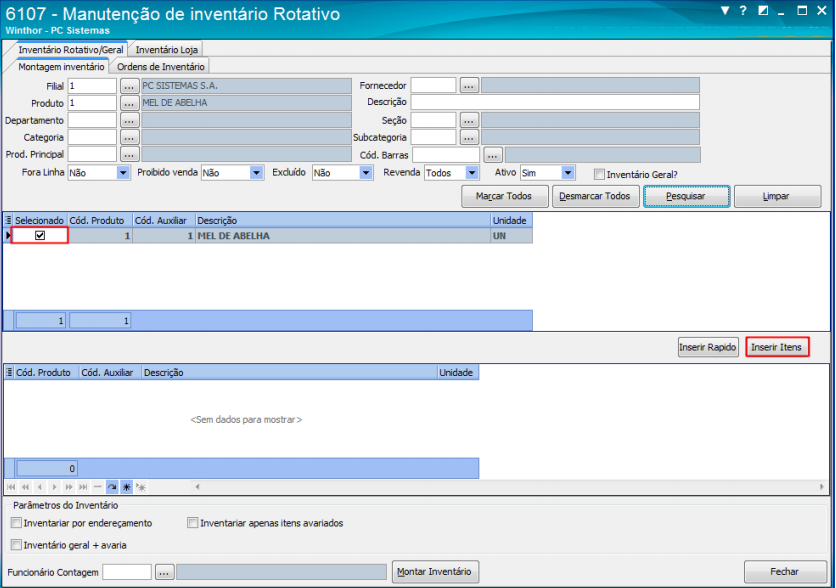
Task: Enable the Inventário Geral? checkbox
Action: click(x=599, y=174)
